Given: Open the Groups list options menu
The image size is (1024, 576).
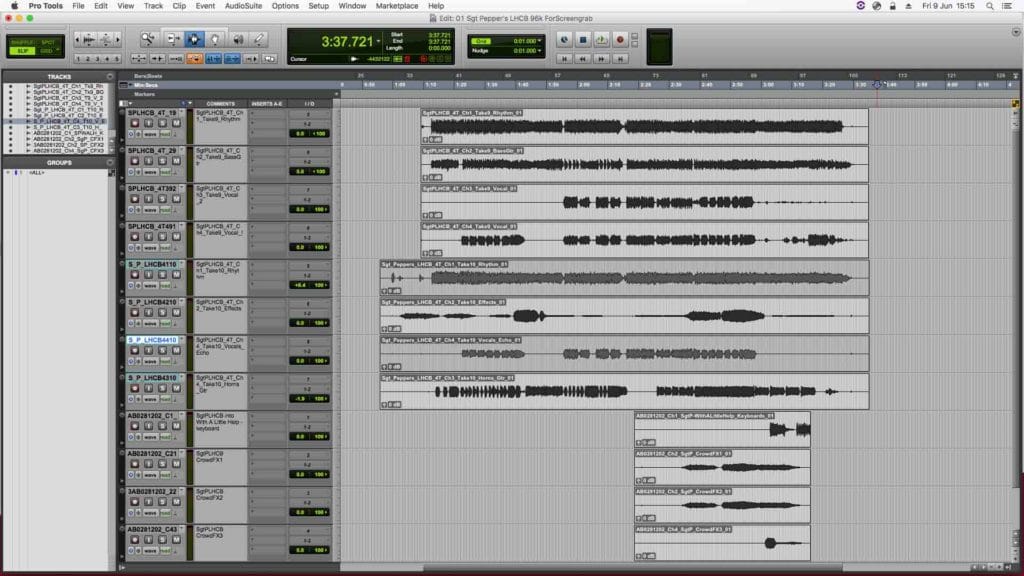Looking at the screenshot, I should coord(110,163).
